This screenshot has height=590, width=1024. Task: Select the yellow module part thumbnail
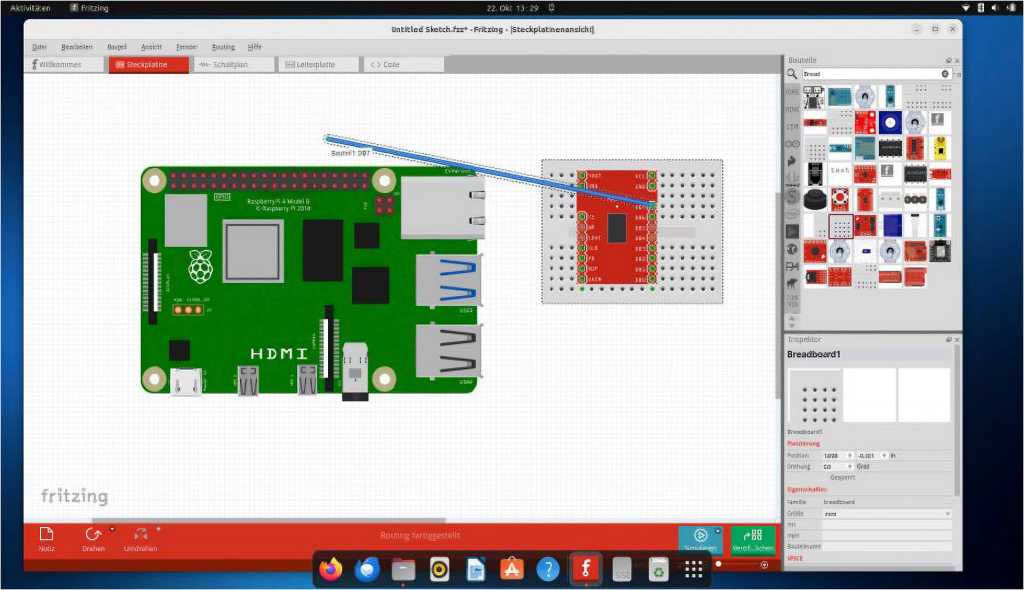click(940, 148)
